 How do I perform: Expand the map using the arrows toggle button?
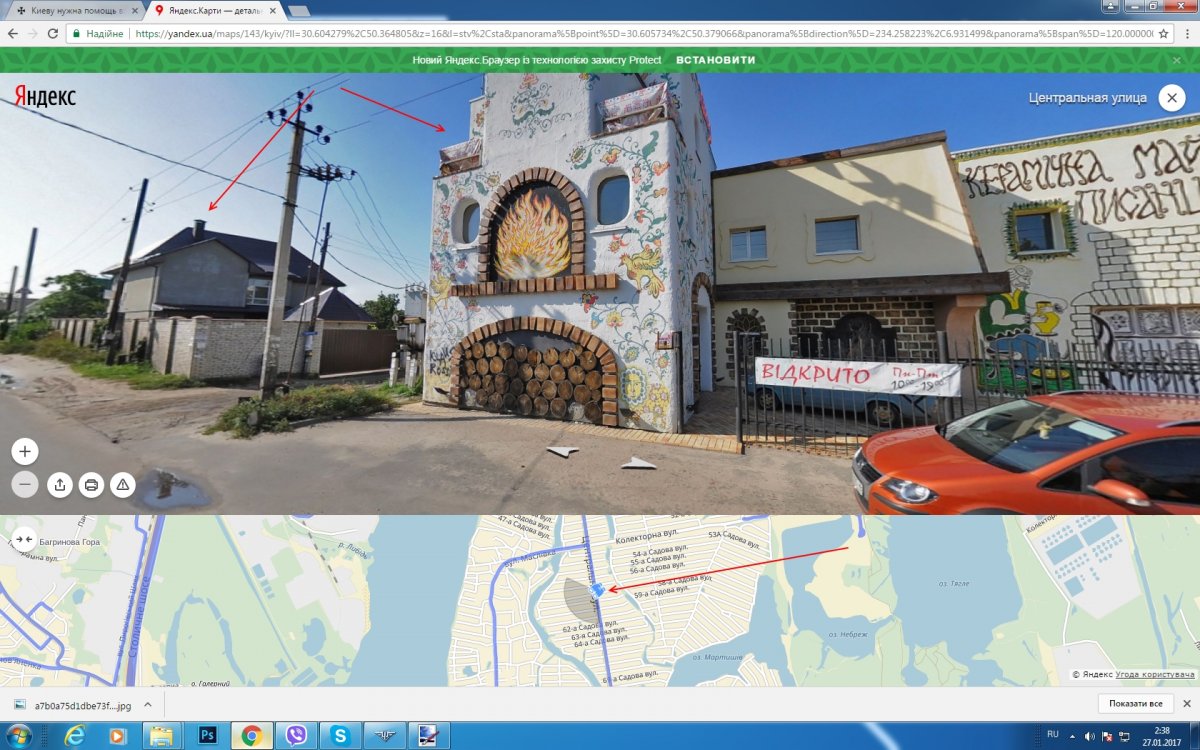tap(24, 539)
